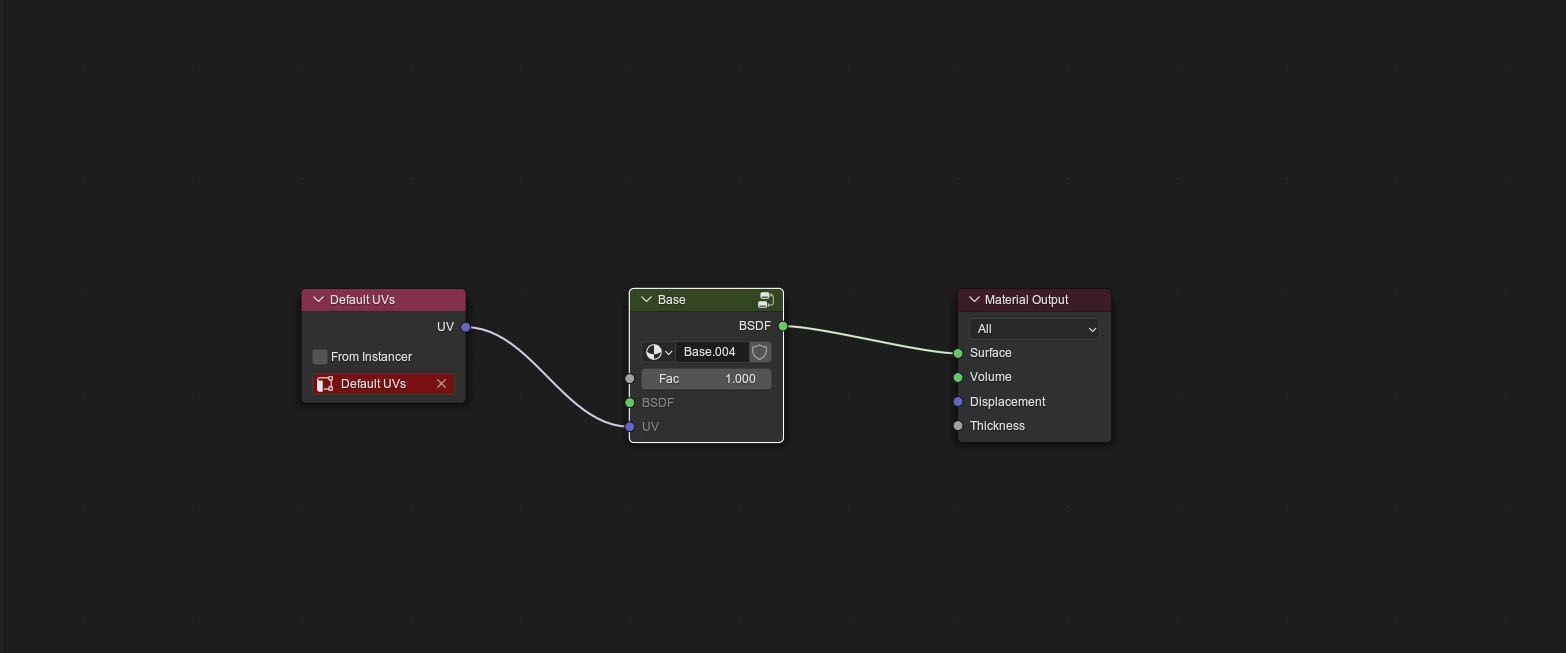Open the All target dropdown
Viewport: 1566px width, 653px height.
[1034, 329]
